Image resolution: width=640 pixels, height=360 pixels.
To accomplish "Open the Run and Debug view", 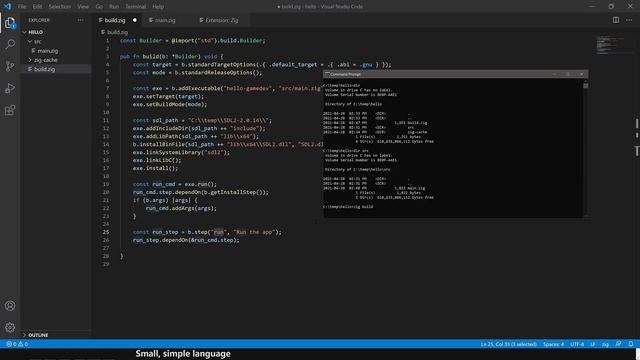I will pos(10,88).
